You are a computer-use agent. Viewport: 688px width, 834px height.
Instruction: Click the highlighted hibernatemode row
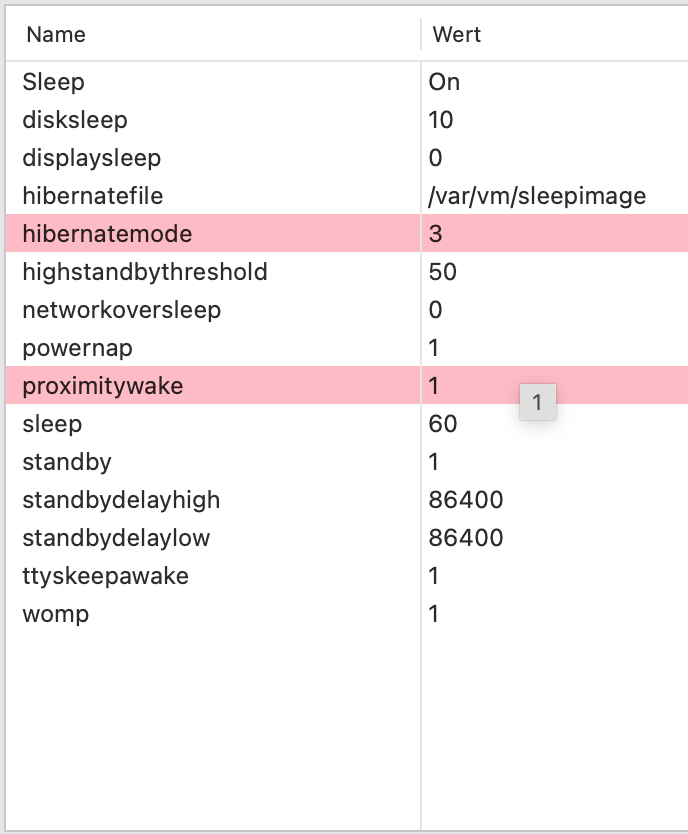coord(107,234)
